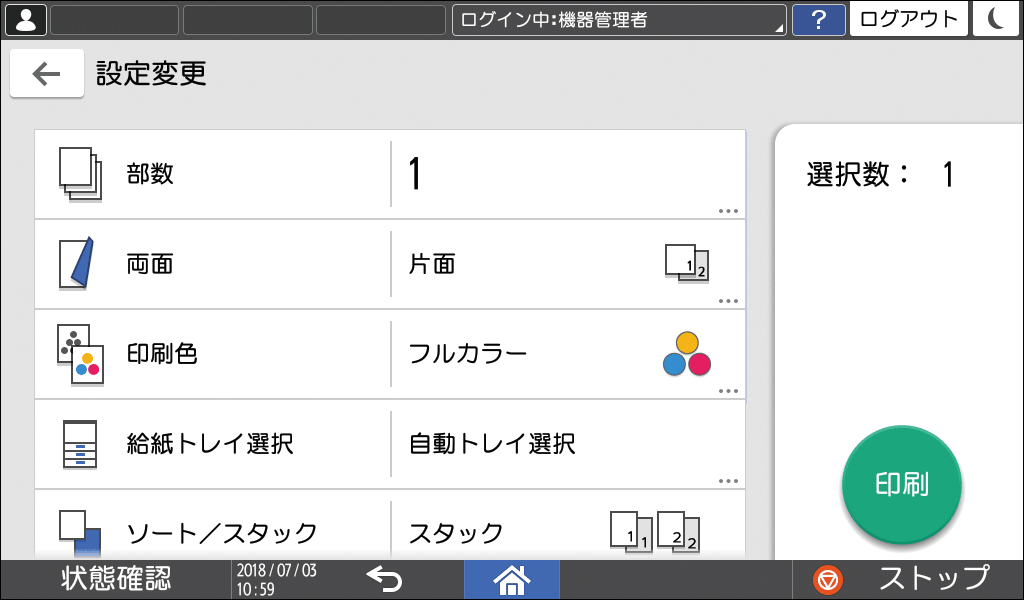The image size is (1024, 600).
Task: Tap the paper tray selection icon
Action: [79, 444]
